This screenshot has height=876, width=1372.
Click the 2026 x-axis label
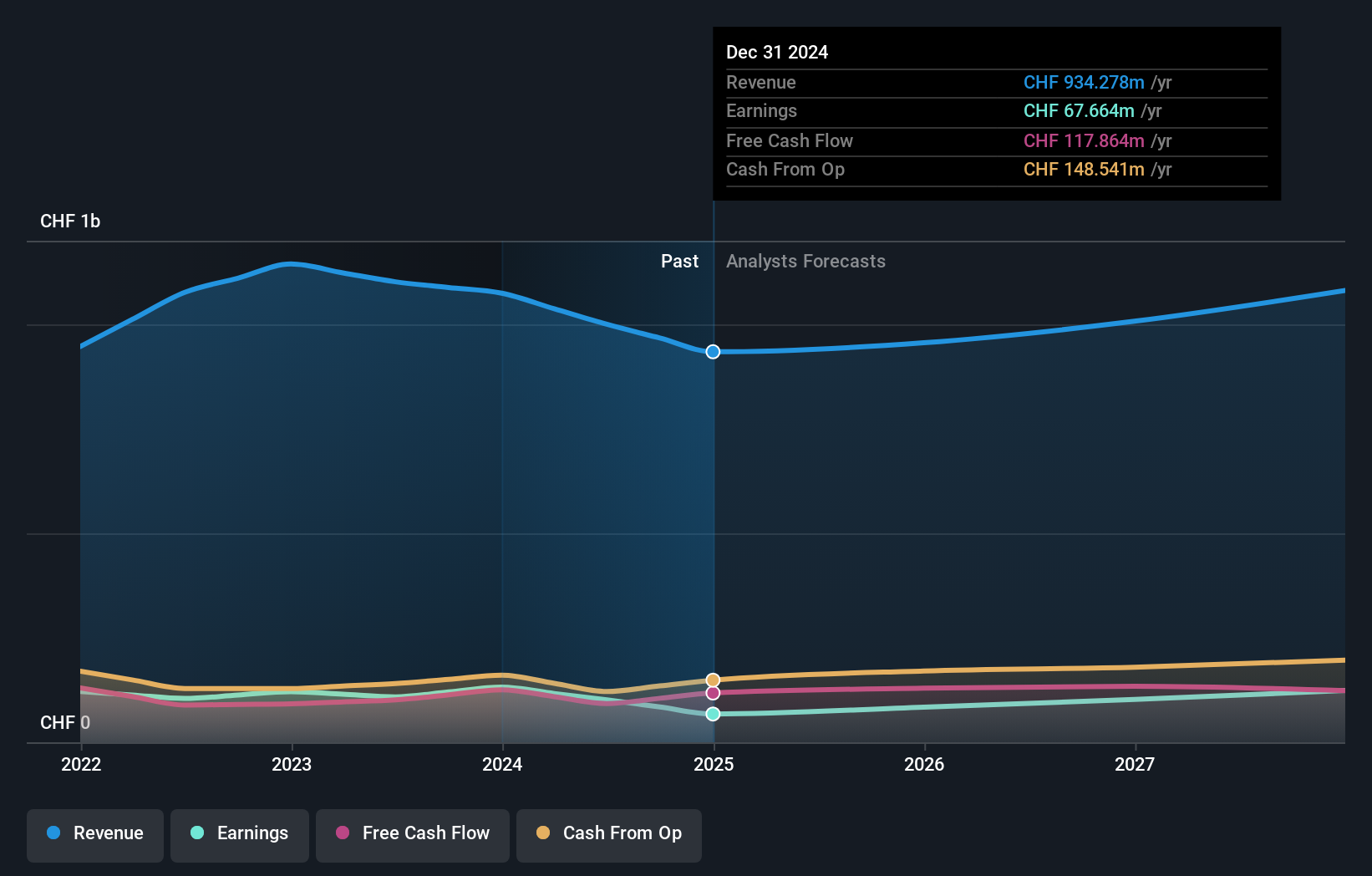[x=924, y=764]
